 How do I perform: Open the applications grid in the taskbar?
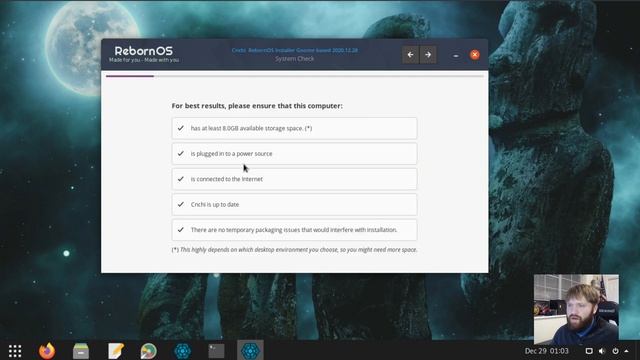pyautogui.click(x=15, y=351)
